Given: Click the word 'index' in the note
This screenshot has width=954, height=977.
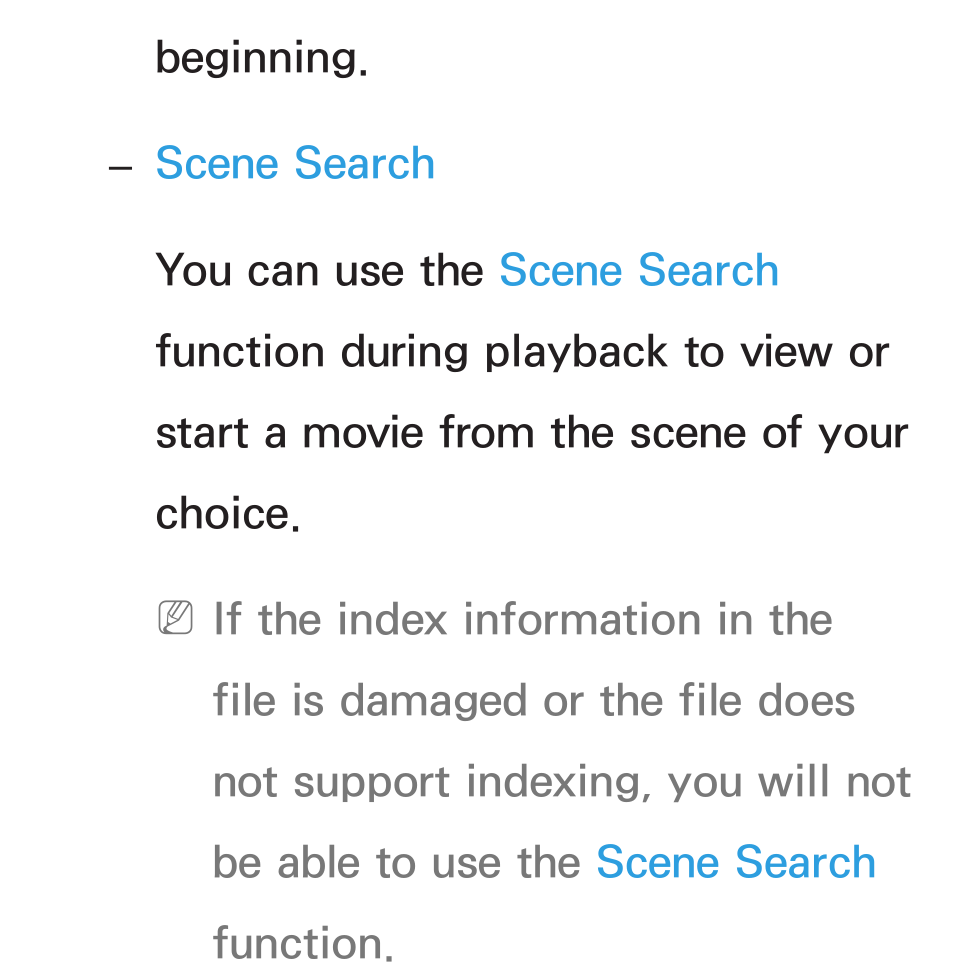Looking at the screenshot, I should [393, 619].
